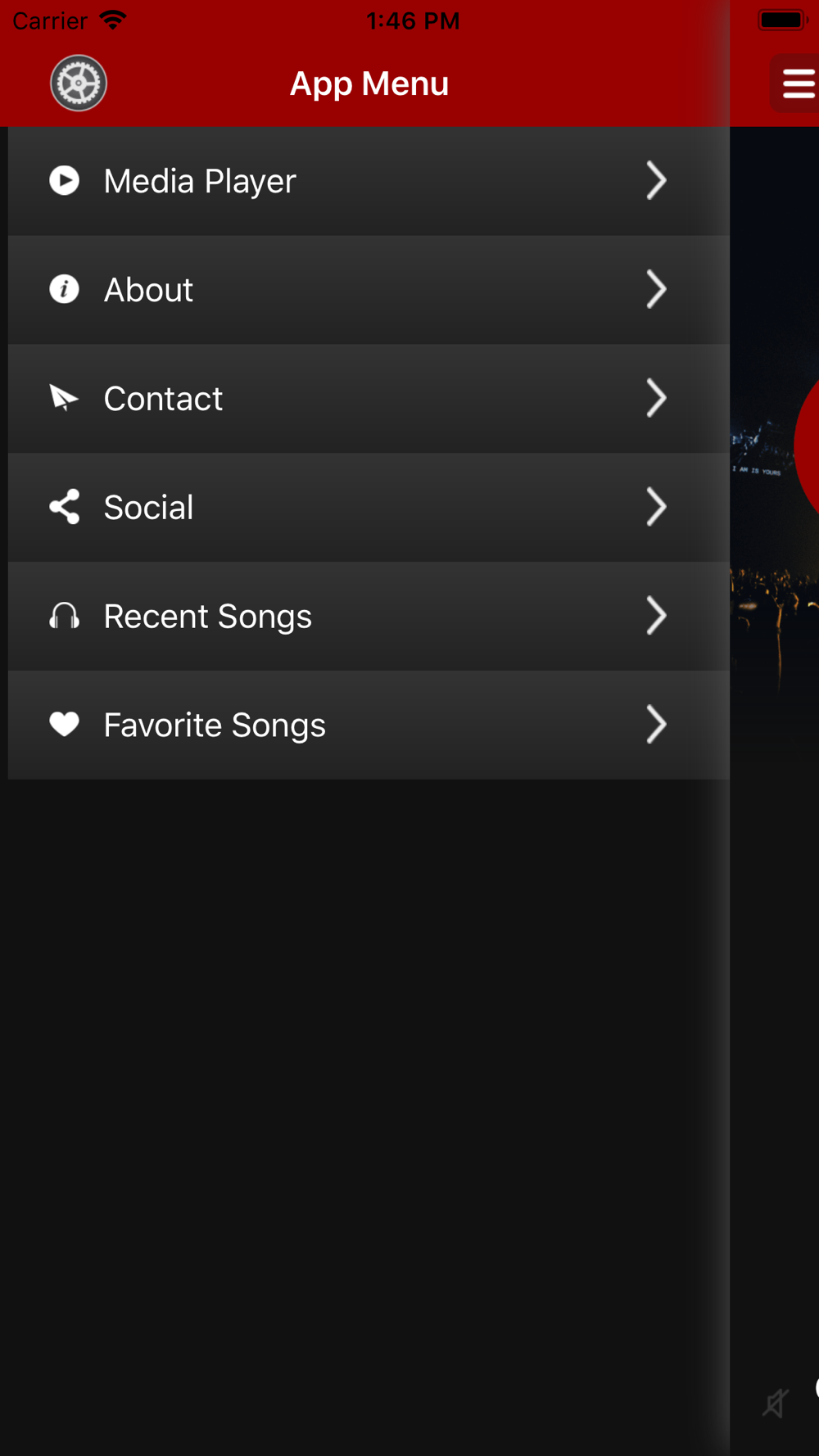Viewport: 819px width, 1456px height.
Task: Open settings via the gear icon
Action: coord(79,83)
